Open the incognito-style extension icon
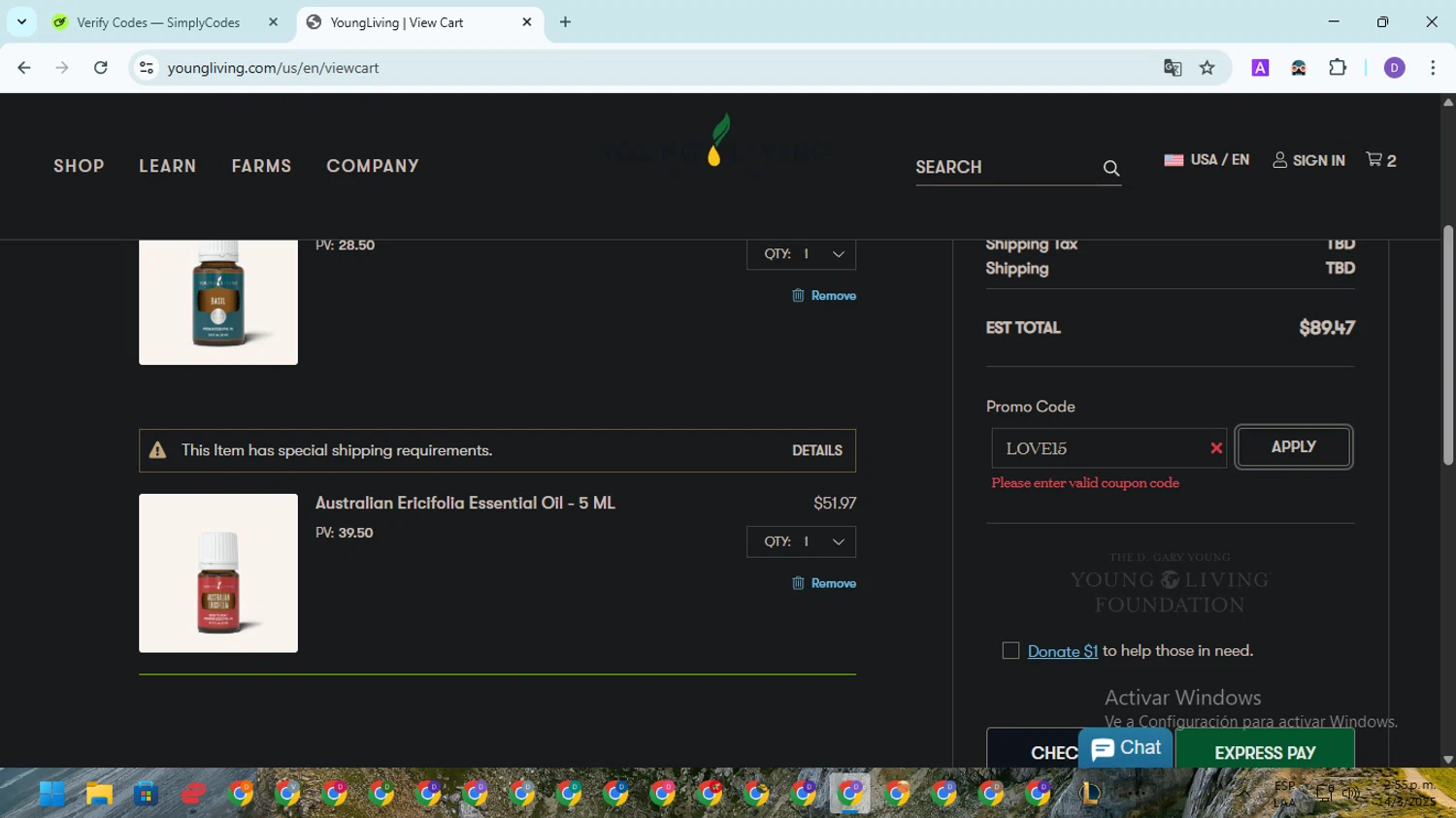Screen dimensions: 1456x818 point(1299,68)
